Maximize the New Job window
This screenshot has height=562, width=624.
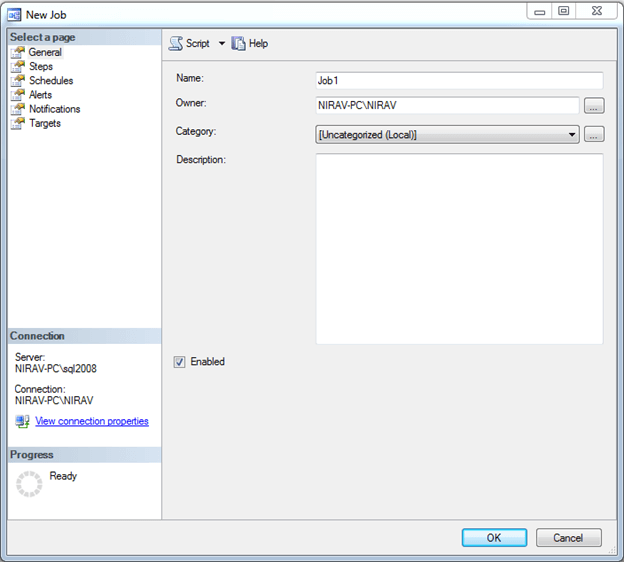(x=564, y=11)
